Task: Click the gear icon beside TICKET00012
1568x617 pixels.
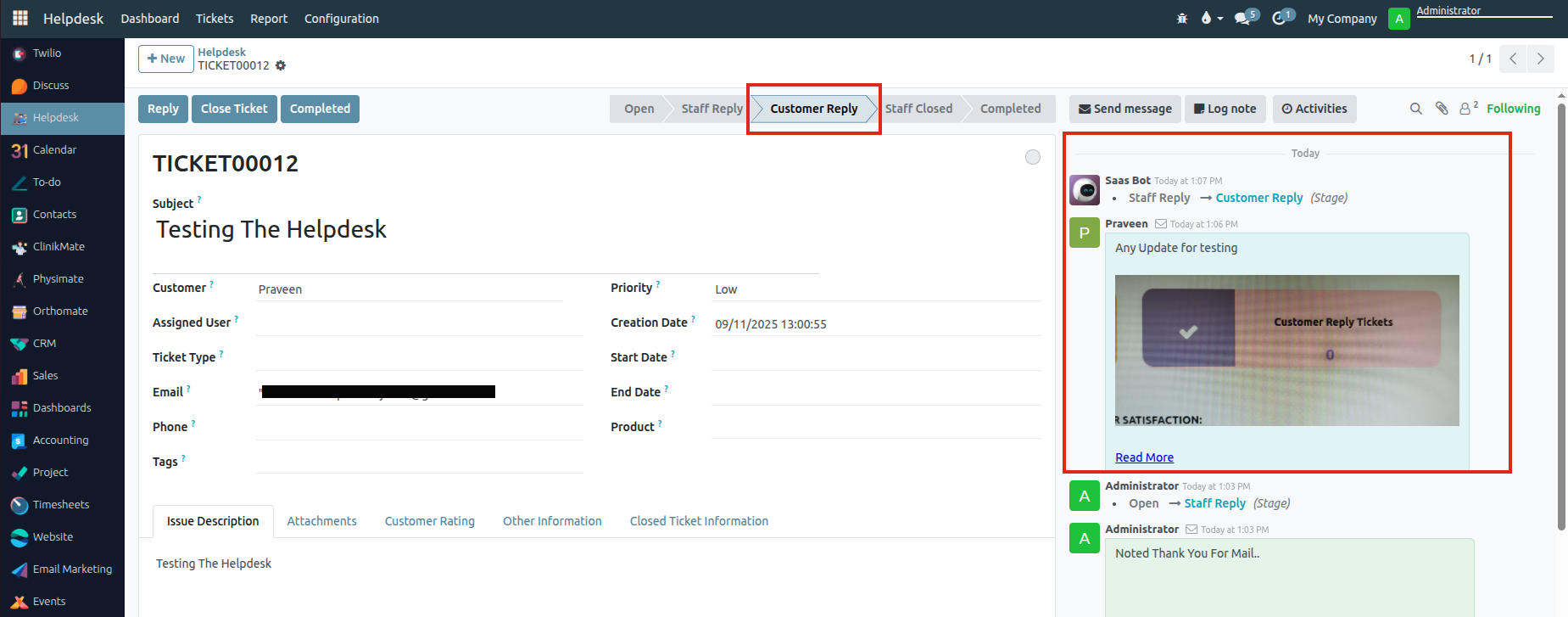Action: (x=281, y=65)
